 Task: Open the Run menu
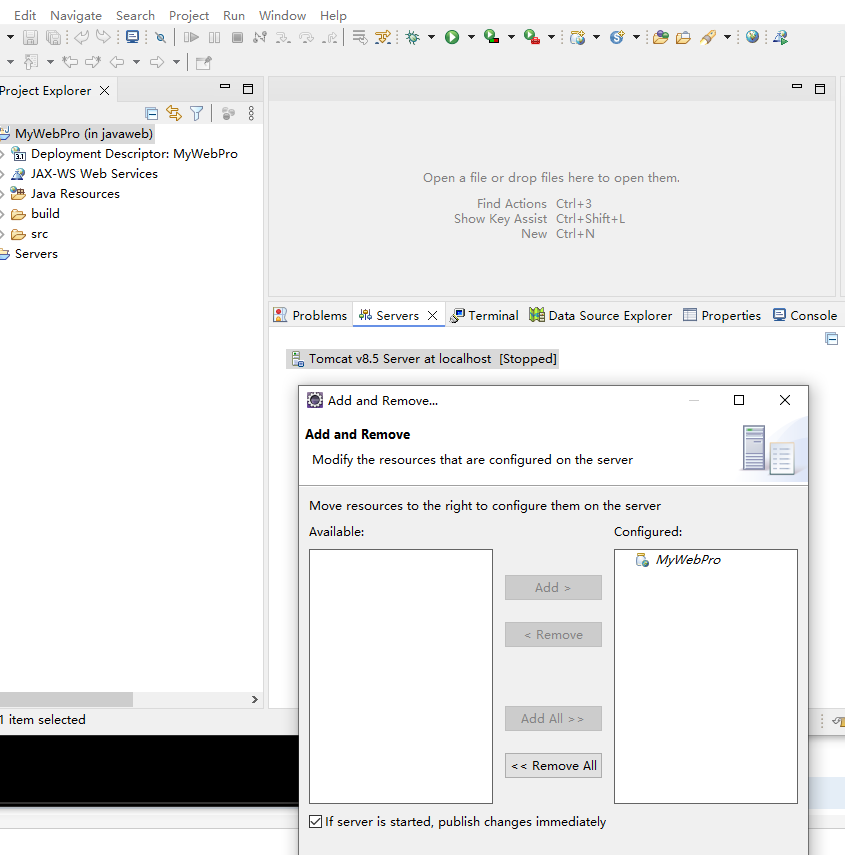point(234,16)
